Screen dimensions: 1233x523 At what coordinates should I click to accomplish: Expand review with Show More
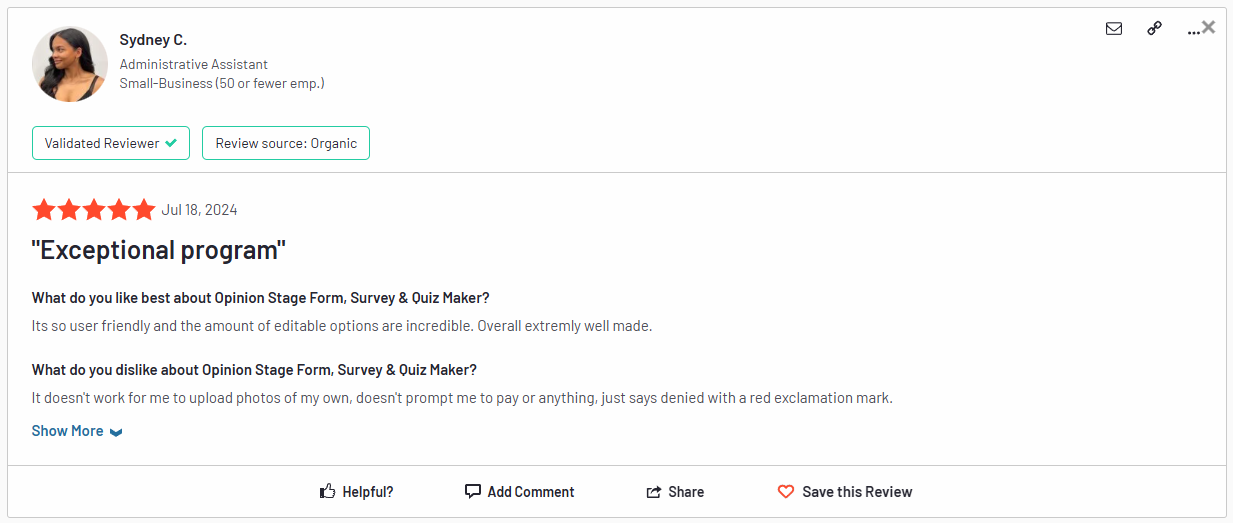point(67,431)
